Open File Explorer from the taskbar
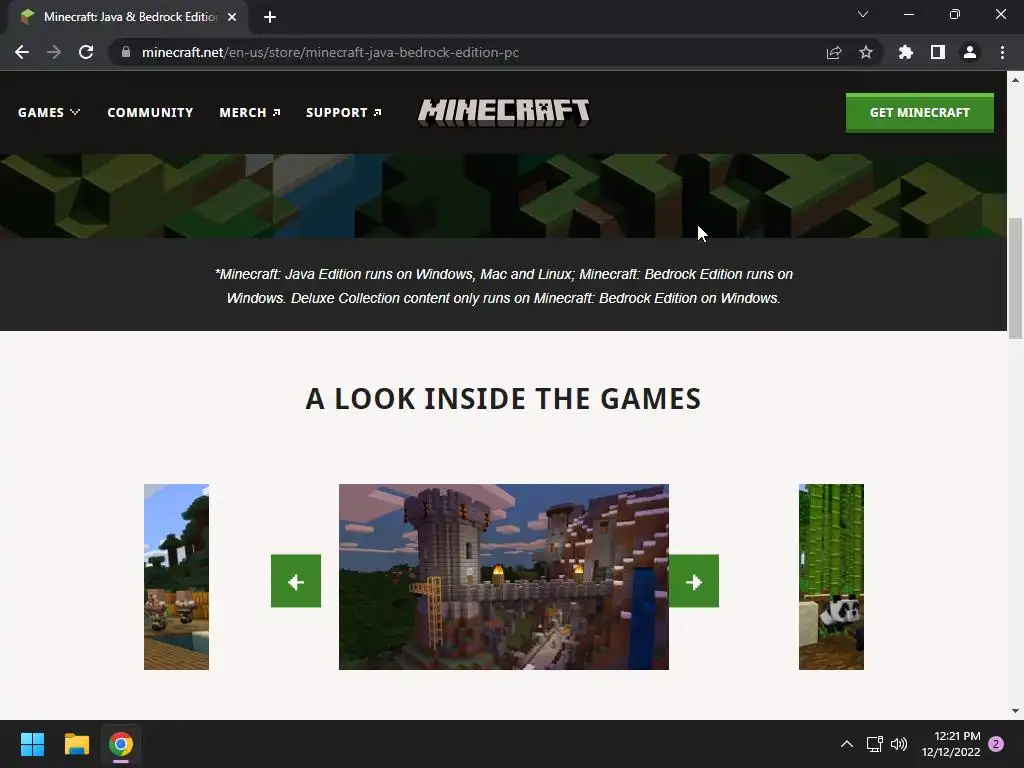The height and width of the screenshot is (768, 1024). (76, 744)
